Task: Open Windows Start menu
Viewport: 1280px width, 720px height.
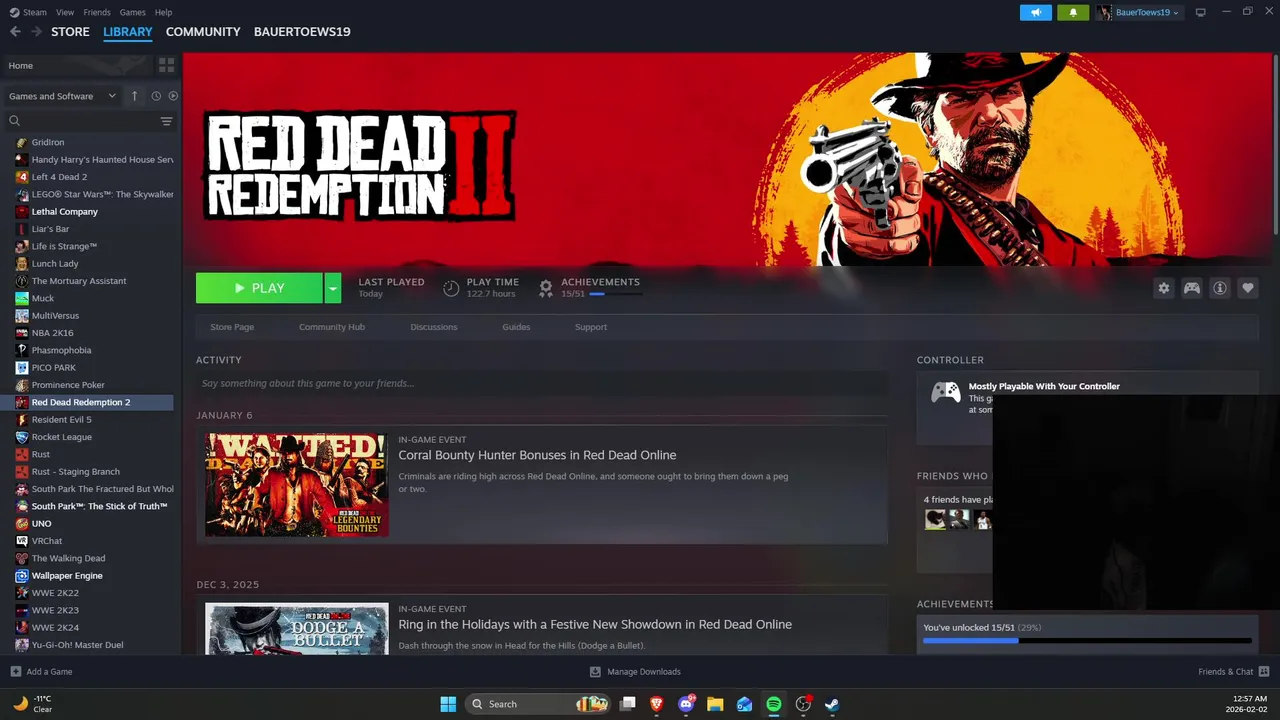Action: coord(448,704)
